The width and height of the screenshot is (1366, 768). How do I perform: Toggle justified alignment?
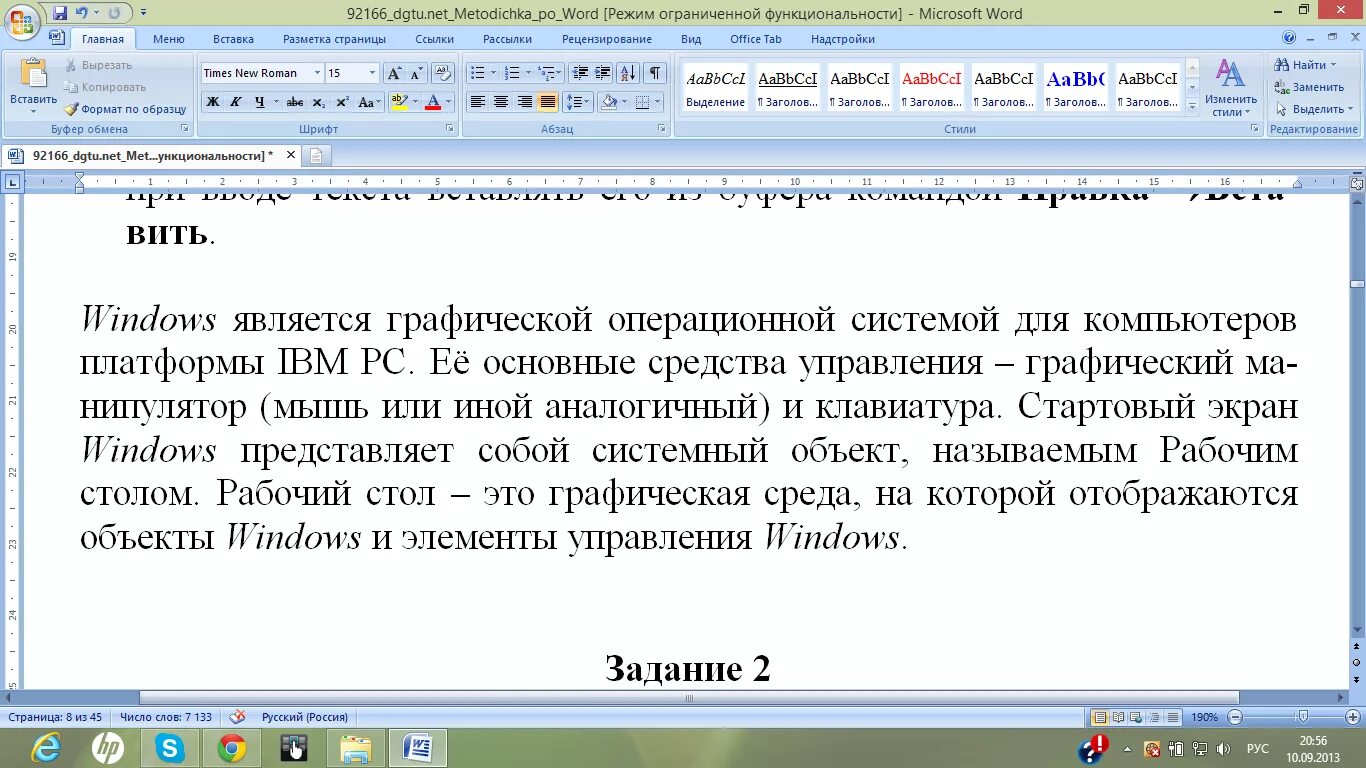click(547, 102)
